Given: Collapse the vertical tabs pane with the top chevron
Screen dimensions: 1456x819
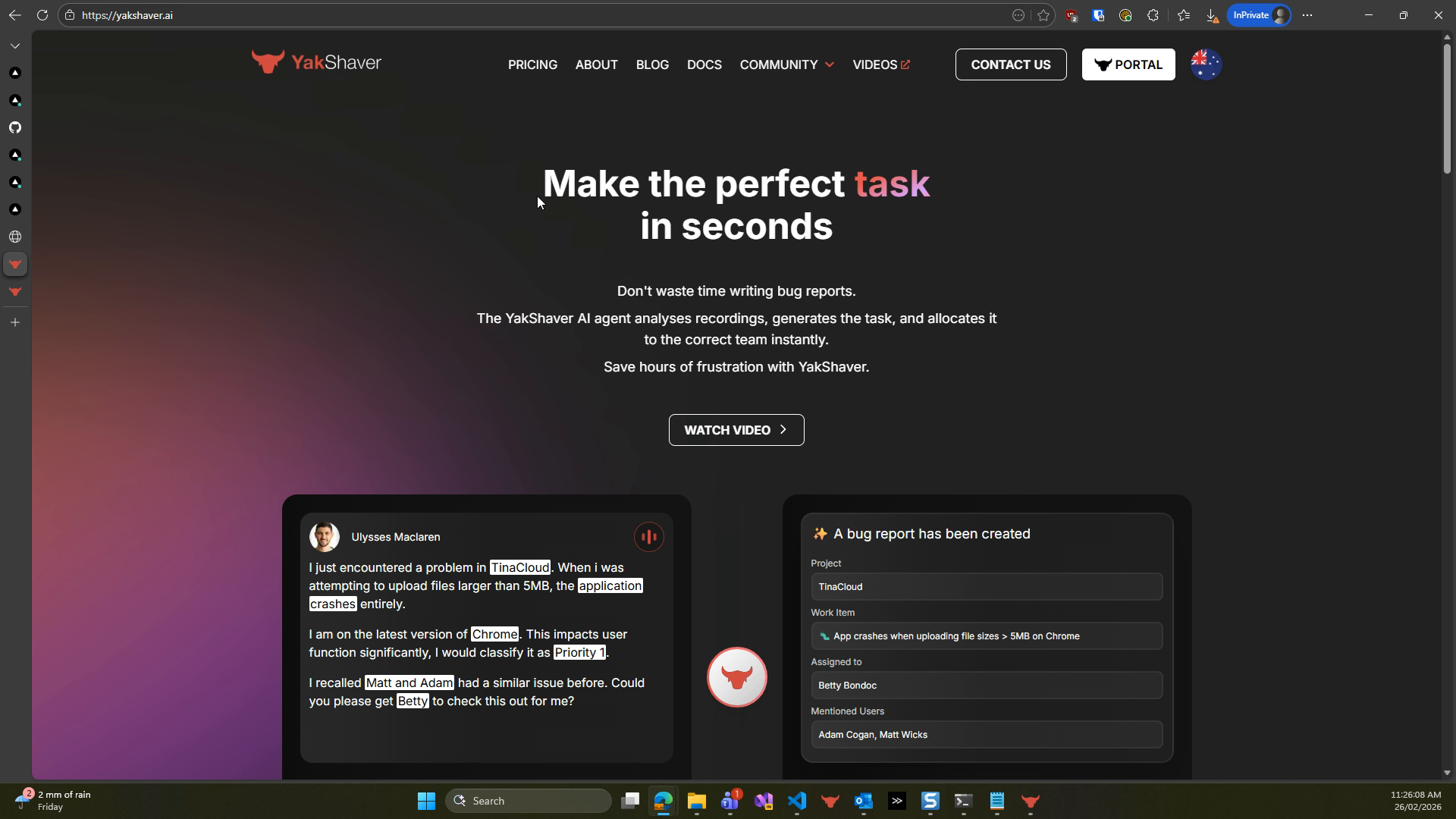Looking at the screenshot, I should coord(15,45).
